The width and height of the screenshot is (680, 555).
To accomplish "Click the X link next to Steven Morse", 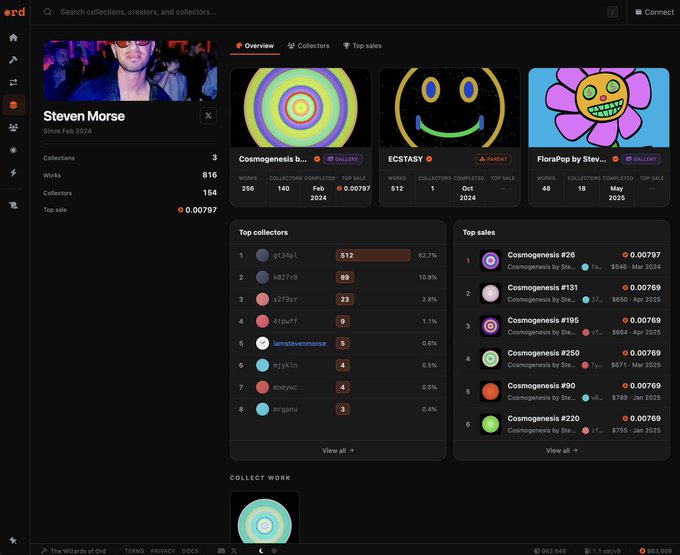I will click(x=208, y=116).
